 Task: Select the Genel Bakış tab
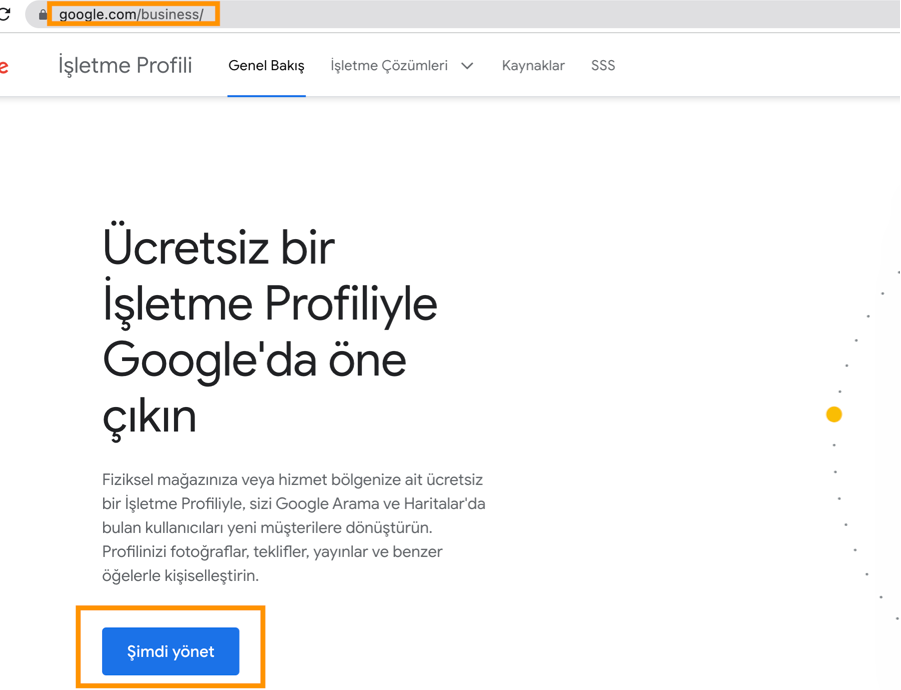pos(267,65)
